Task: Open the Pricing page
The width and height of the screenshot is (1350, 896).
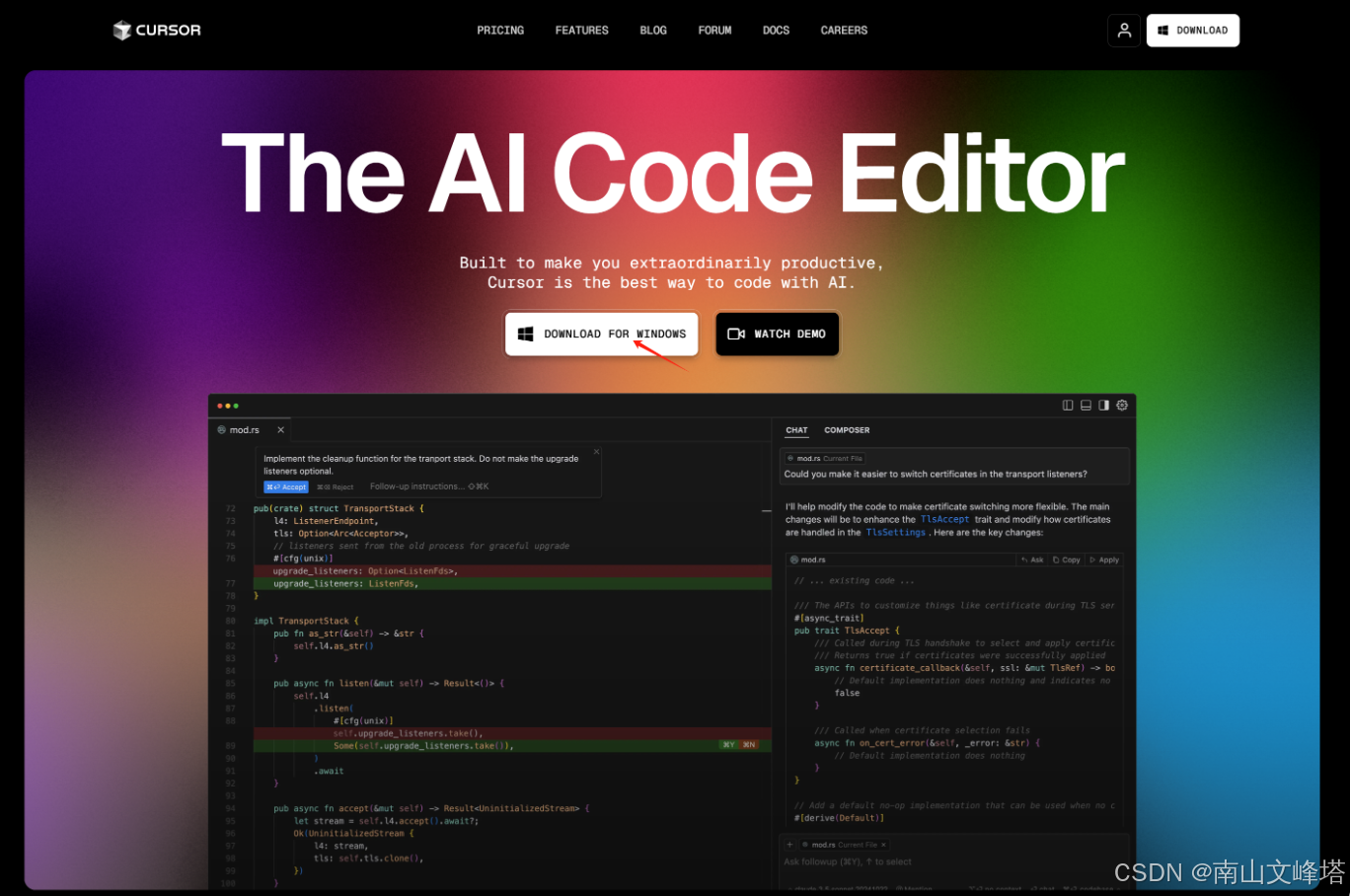Action: (x=500, y=31)
